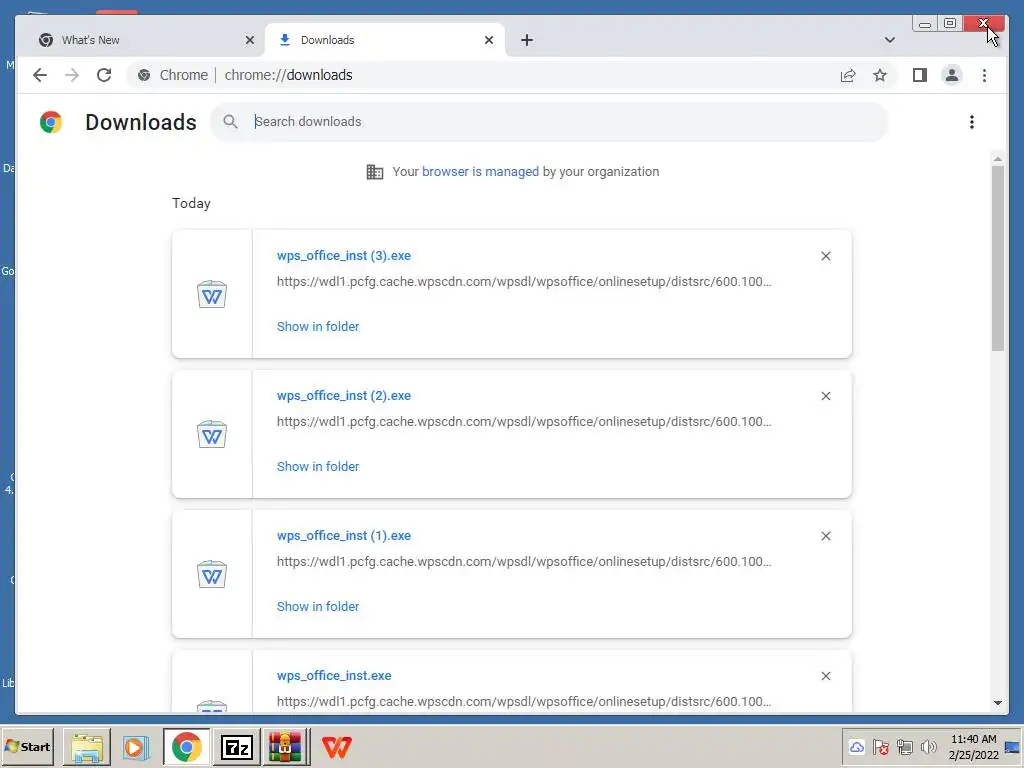
Task: Remove wps_office_inst (2).exe from list
Action: [825, 396]
